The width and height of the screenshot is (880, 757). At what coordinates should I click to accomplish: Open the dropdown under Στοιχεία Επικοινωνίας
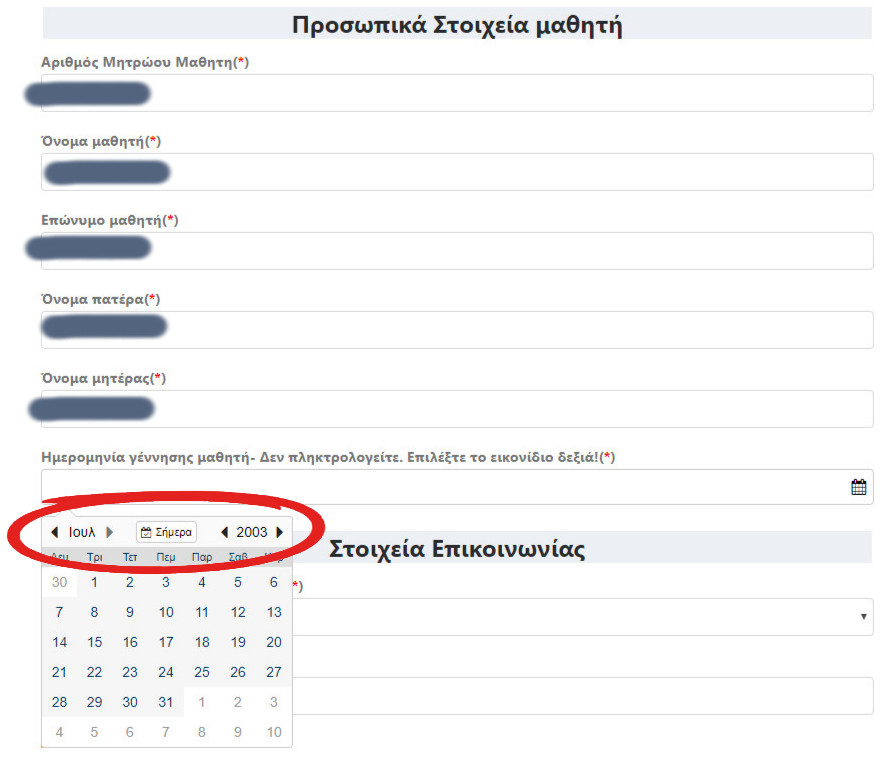coord(580,617)
